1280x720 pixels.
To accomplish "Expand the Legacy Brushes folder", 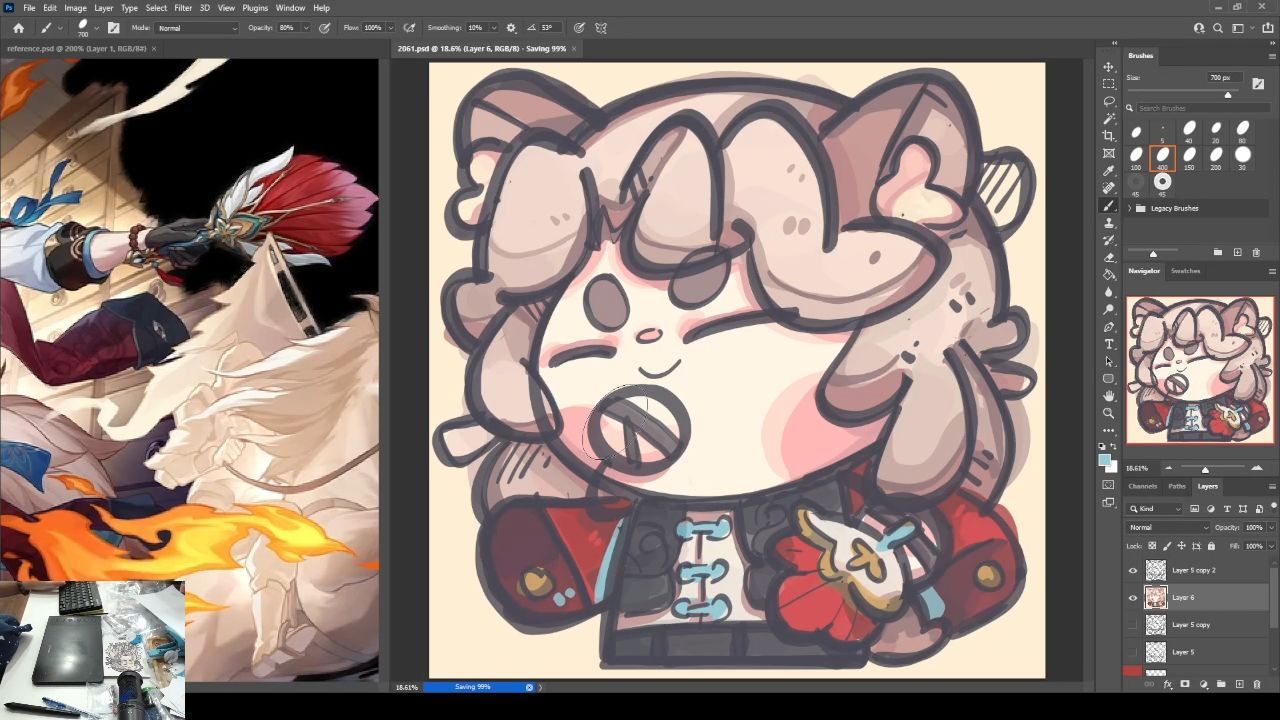I will (x=1130, y=208).
